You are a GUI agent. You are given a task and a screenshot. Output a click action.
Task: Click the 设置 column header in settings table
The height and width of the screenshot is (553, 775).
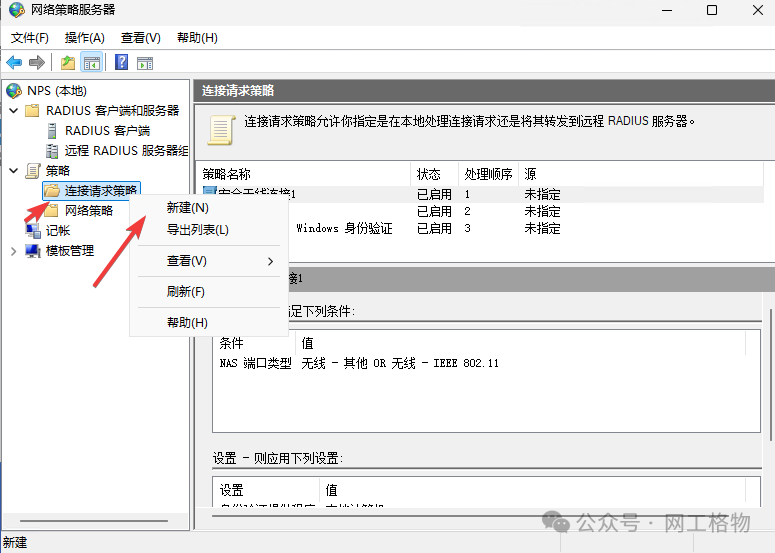(267, 490)
